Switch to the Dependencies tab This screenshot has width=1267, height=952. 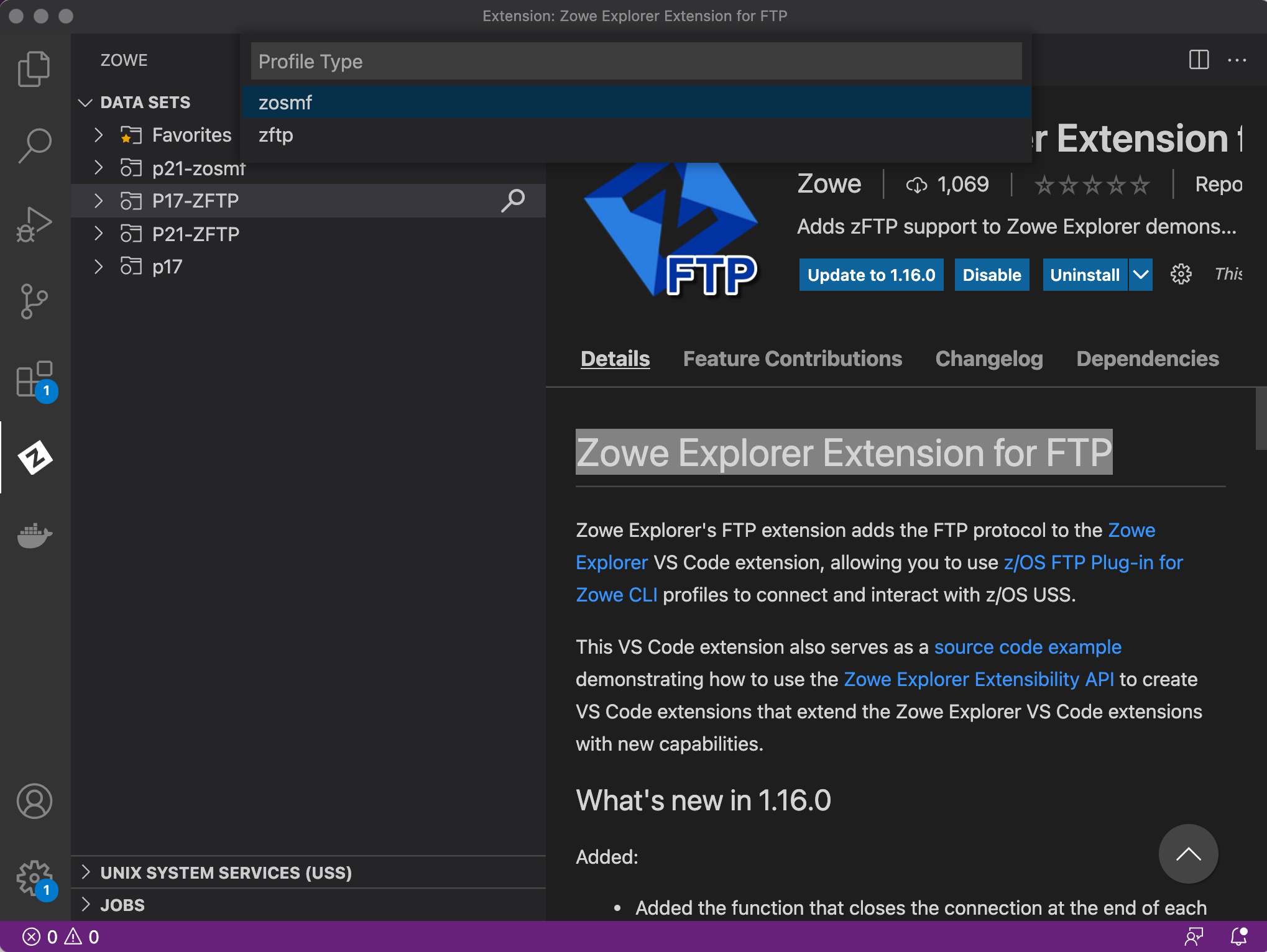1147,359
